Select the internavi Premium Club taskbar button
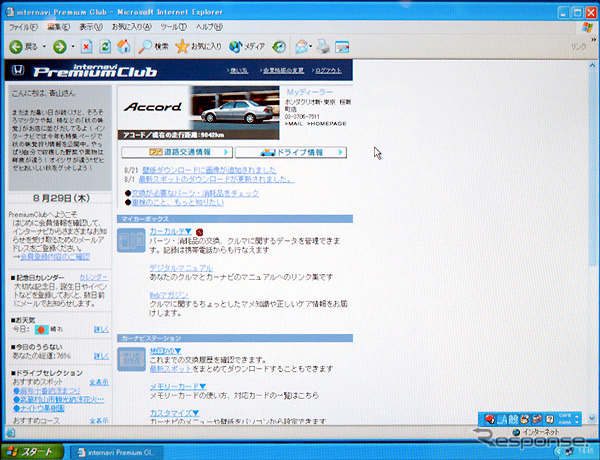This screenshot has width=600, height=460. (x=117, y=452)
